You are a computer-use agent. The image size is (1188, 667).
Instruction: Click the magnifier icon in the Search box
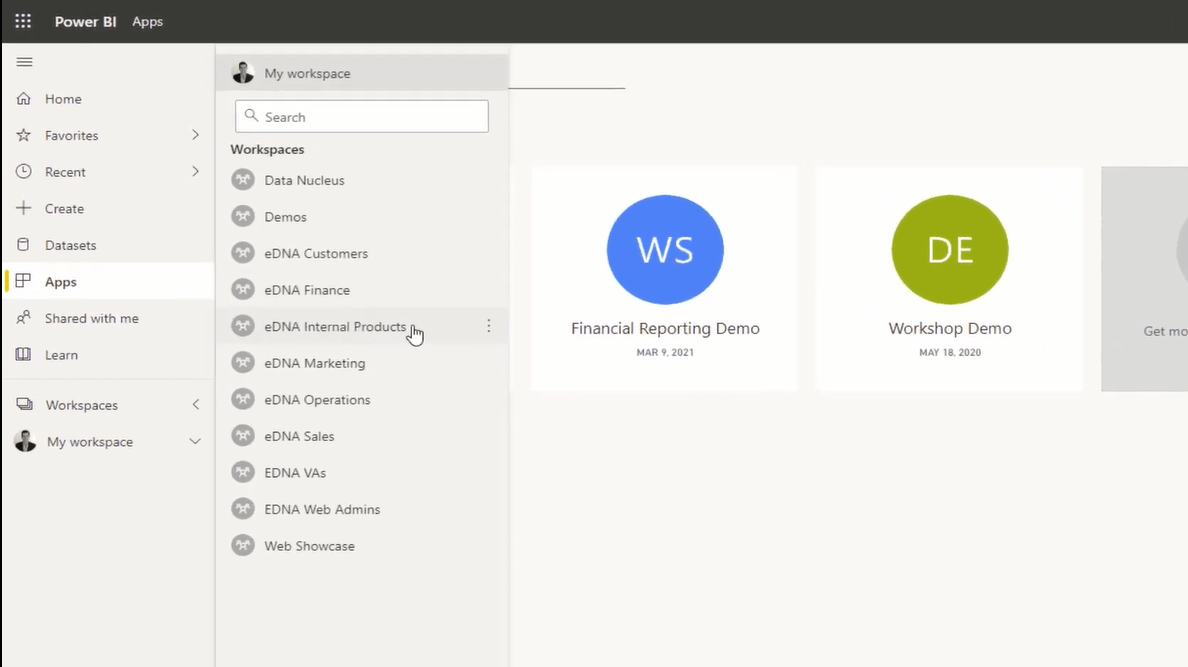(252, 116)
